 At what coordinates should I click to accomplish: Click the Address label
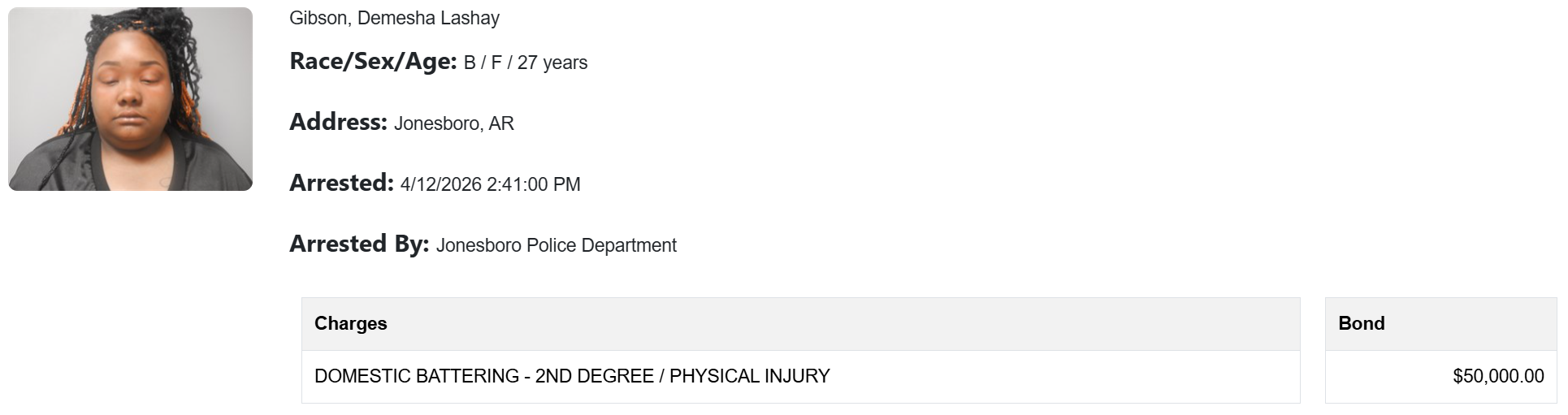[338, 123]
